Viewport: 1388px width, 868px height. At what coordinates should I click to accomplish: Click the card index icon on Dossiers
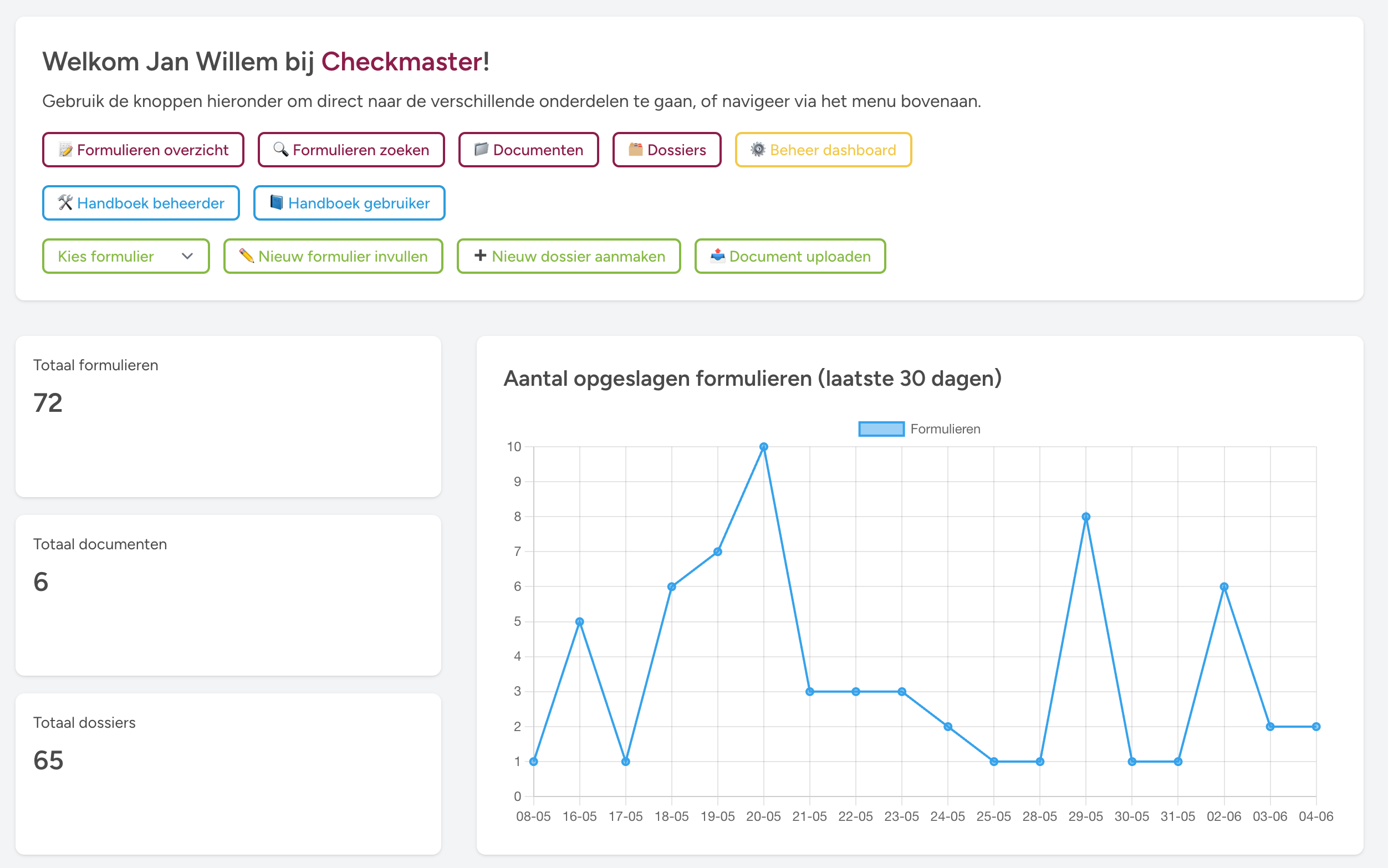[x=635, y=150]
